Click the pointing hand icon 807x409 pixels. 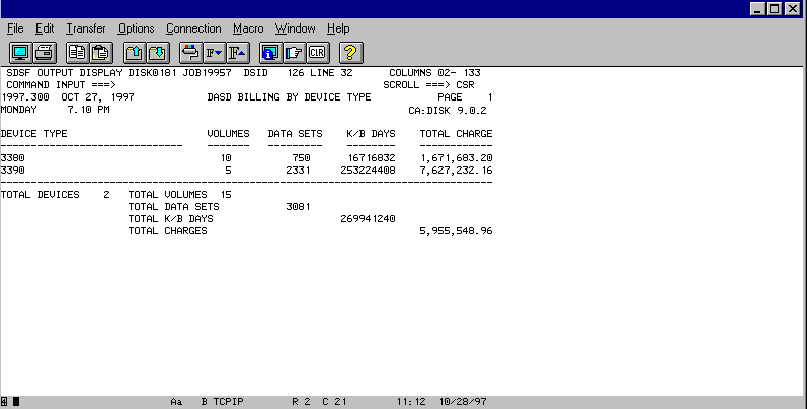tap(294, 52)
